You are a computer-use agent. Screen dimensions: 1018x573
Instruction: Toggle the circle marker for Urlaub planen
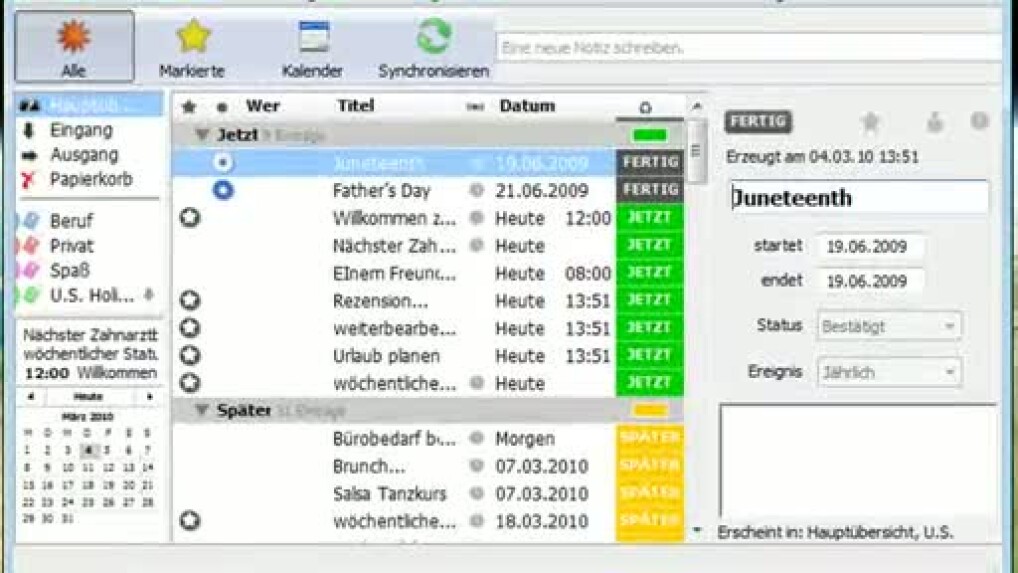190,356
